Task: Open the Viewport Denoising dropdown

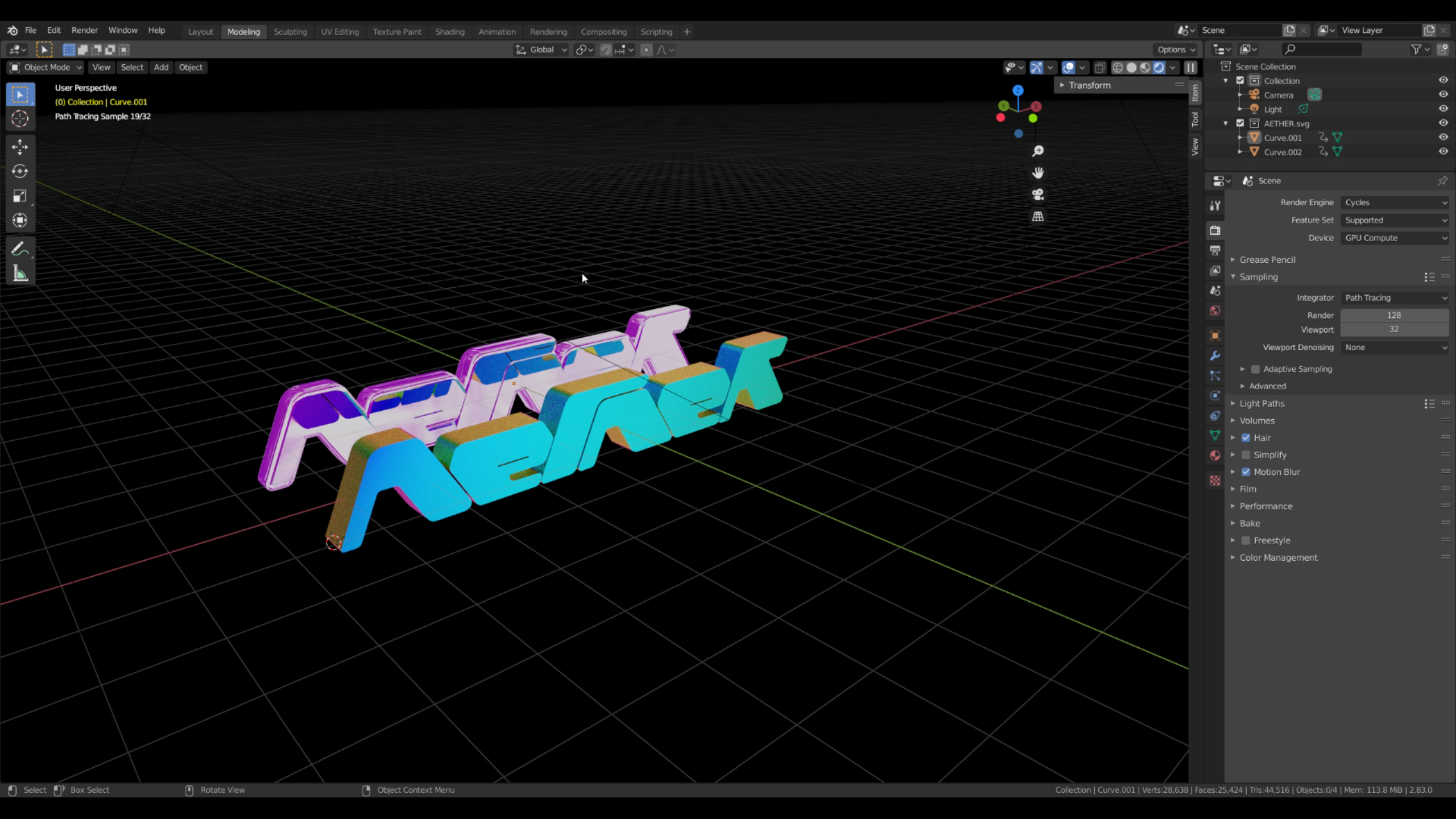Action: click(1395, 348)
